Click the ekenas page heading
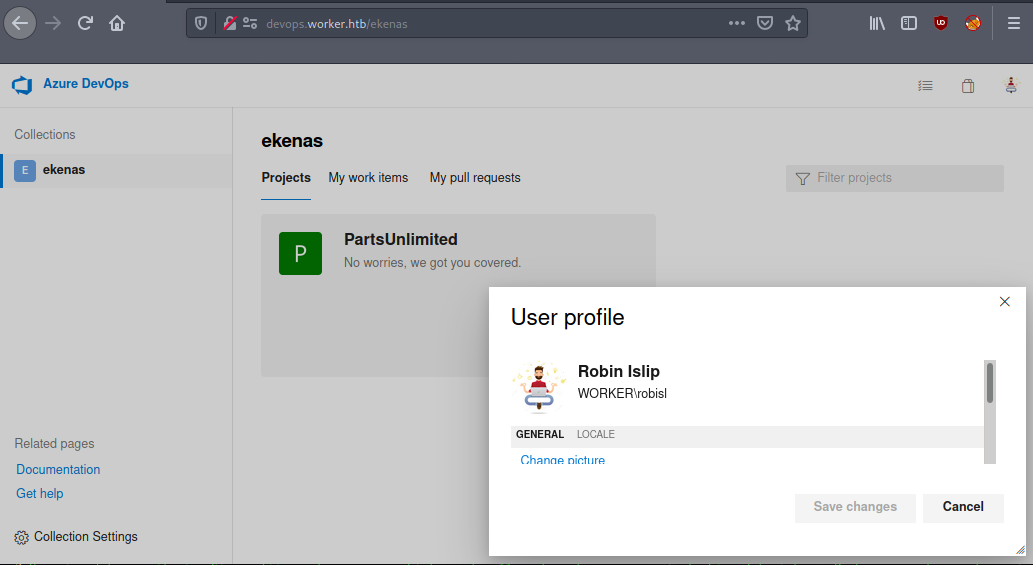This screenshot has height=565, width=1033. pos(292,141)
